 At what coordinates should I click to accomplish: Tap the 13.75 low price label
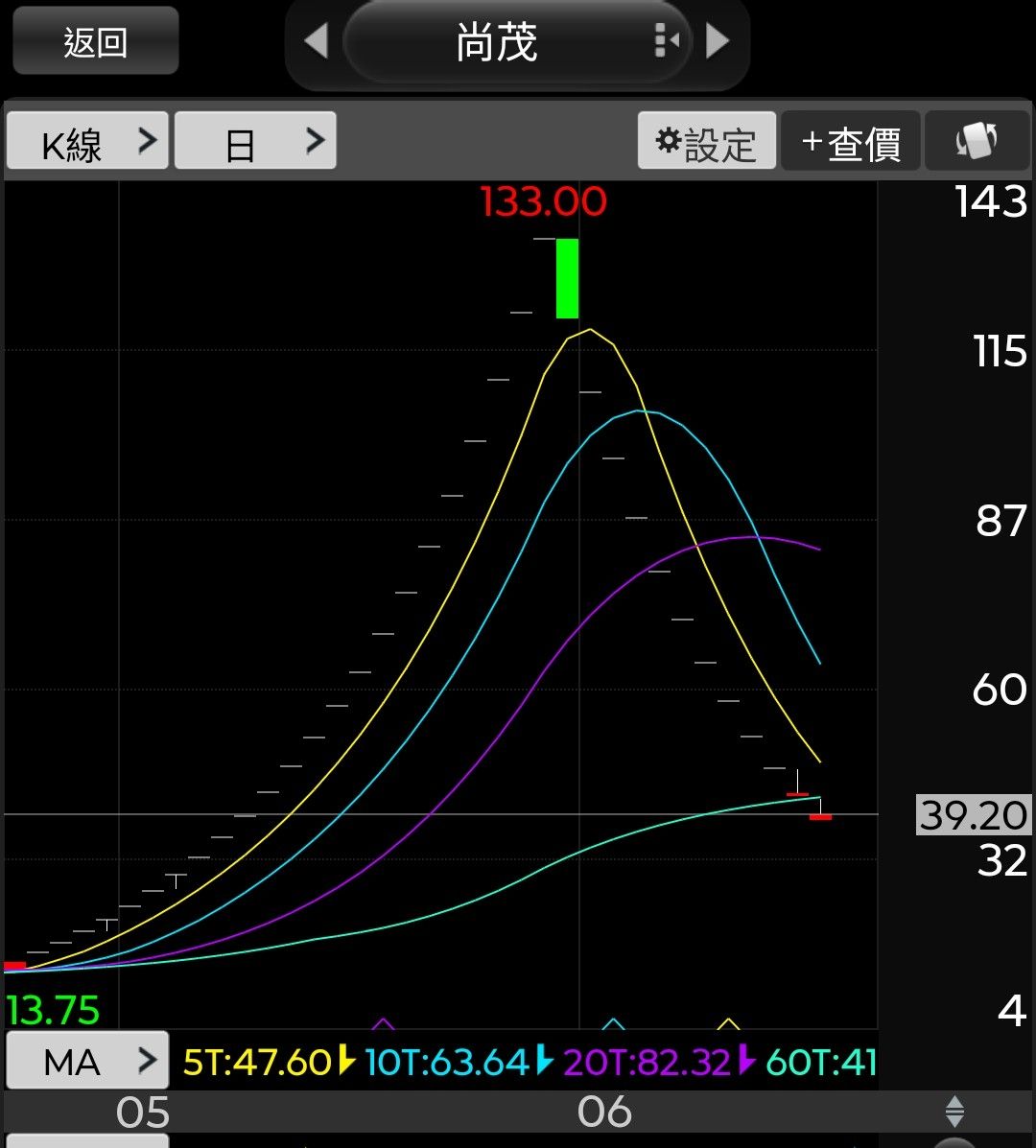pos(53,1010)
